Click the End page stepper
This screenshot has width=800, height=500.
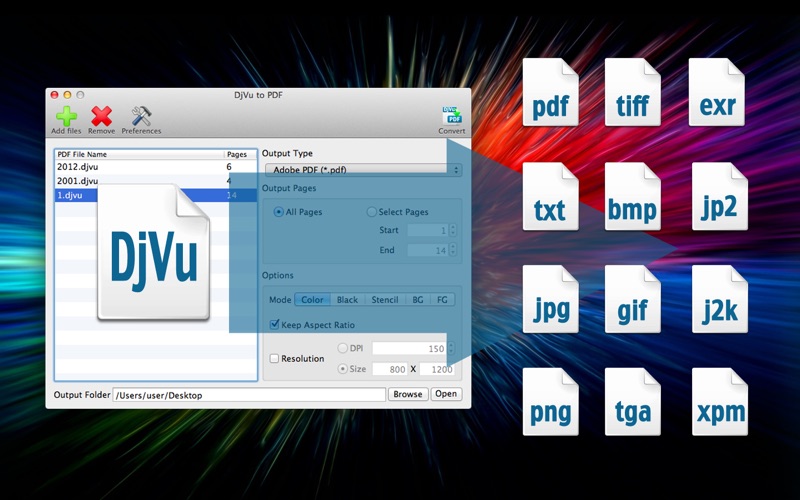[453, 250]
